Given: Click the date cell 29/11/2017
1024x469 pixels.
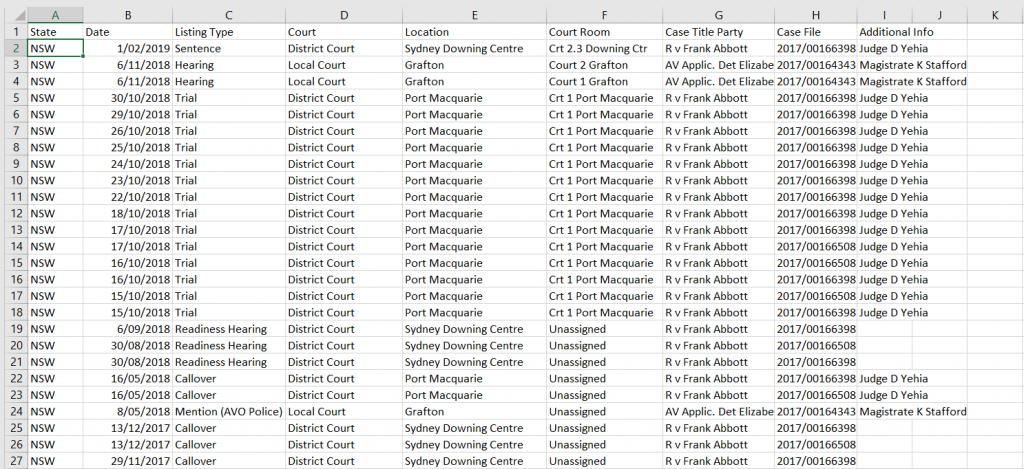Looking at the screenshot, I should pos(127,461).
